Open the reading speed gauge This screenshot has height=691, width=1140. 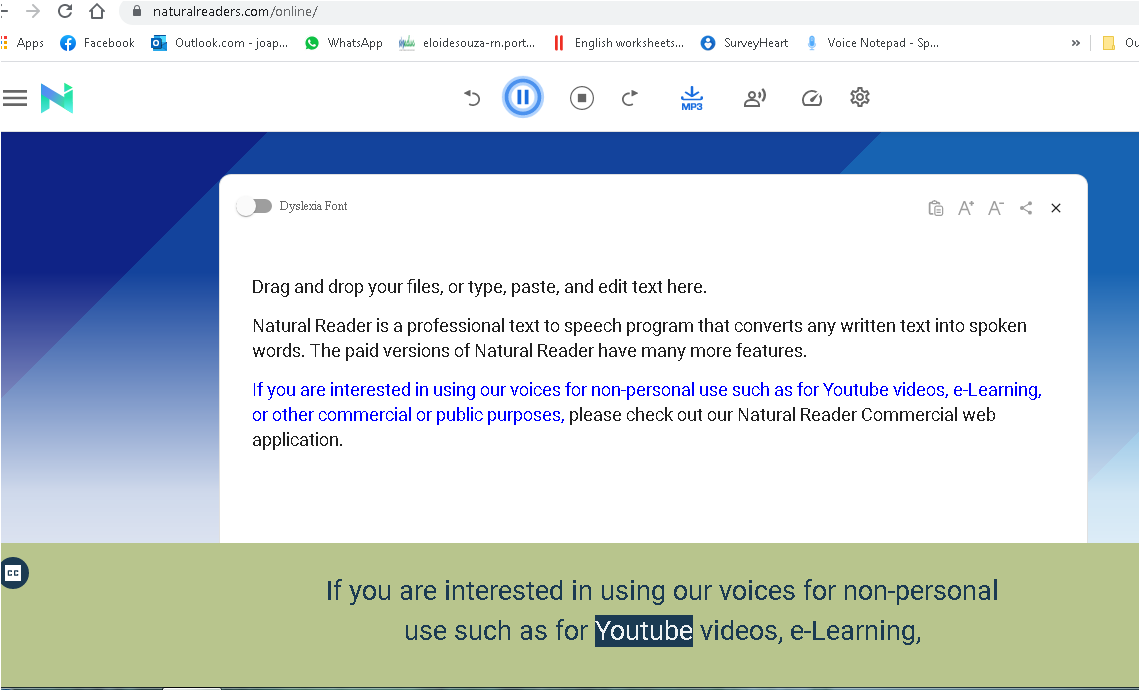pos(811,97)
